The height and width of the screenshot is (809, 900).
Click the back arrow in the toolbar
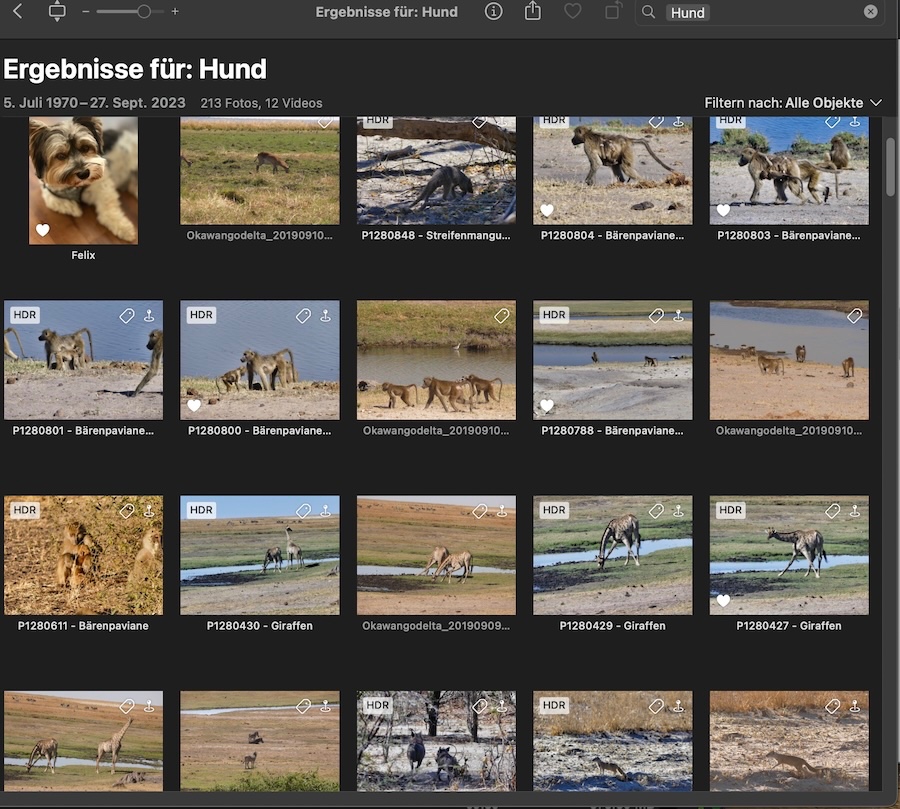tap(18, 12)
